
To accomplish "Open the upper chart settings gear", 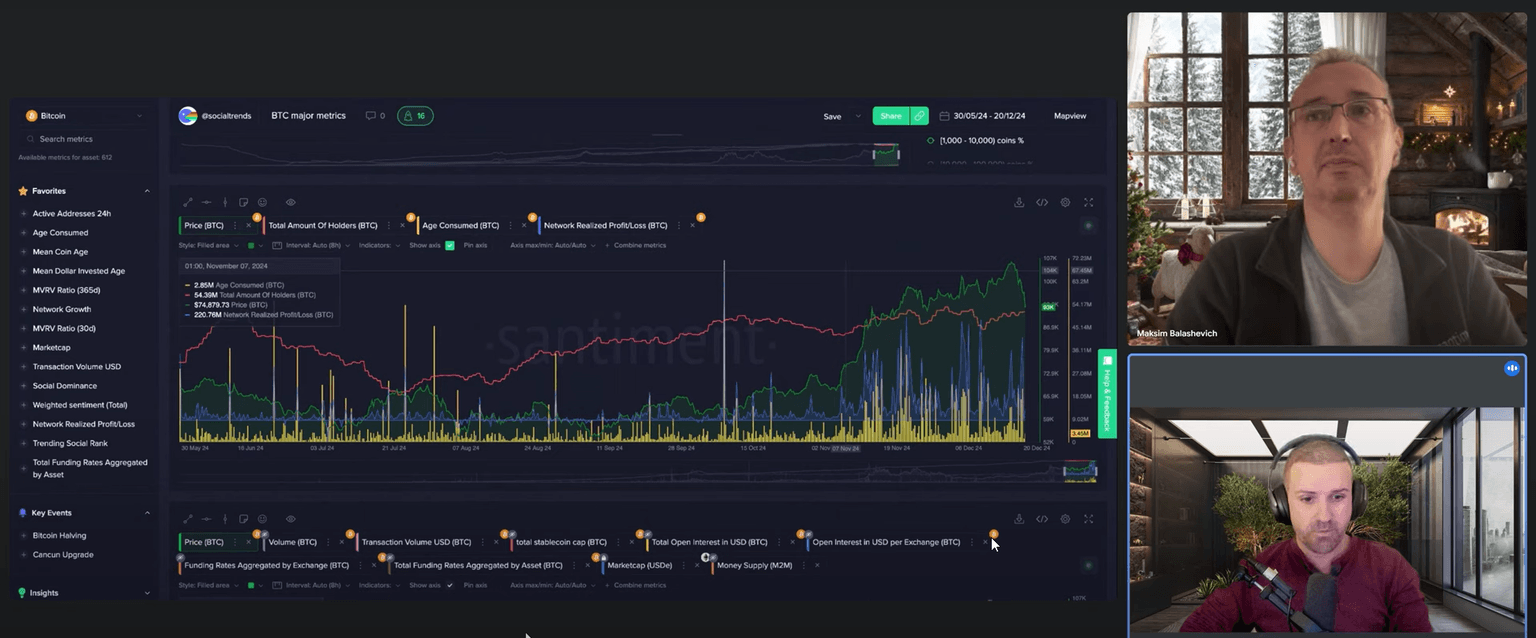I will coord(1065,202).
